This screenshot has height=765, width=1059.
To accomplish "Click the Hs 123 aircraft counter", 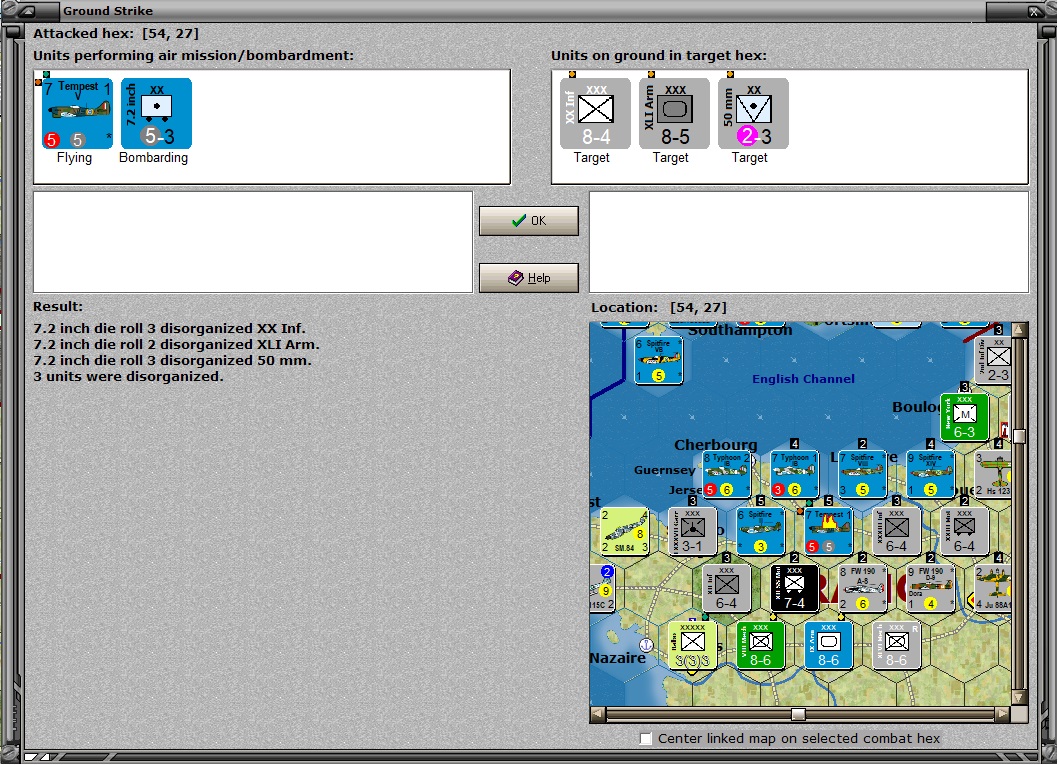I will point(993,474).
